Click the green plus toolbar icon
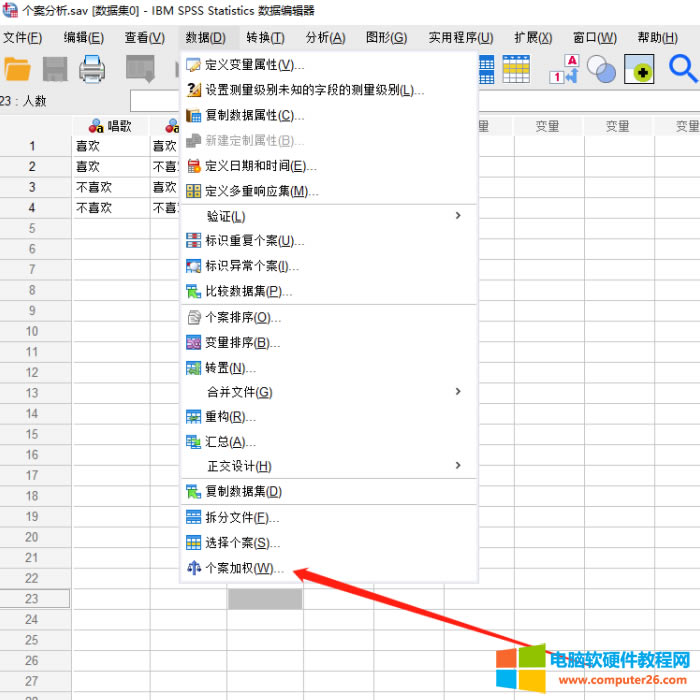The image size is (700, 700). pos(639,69)
